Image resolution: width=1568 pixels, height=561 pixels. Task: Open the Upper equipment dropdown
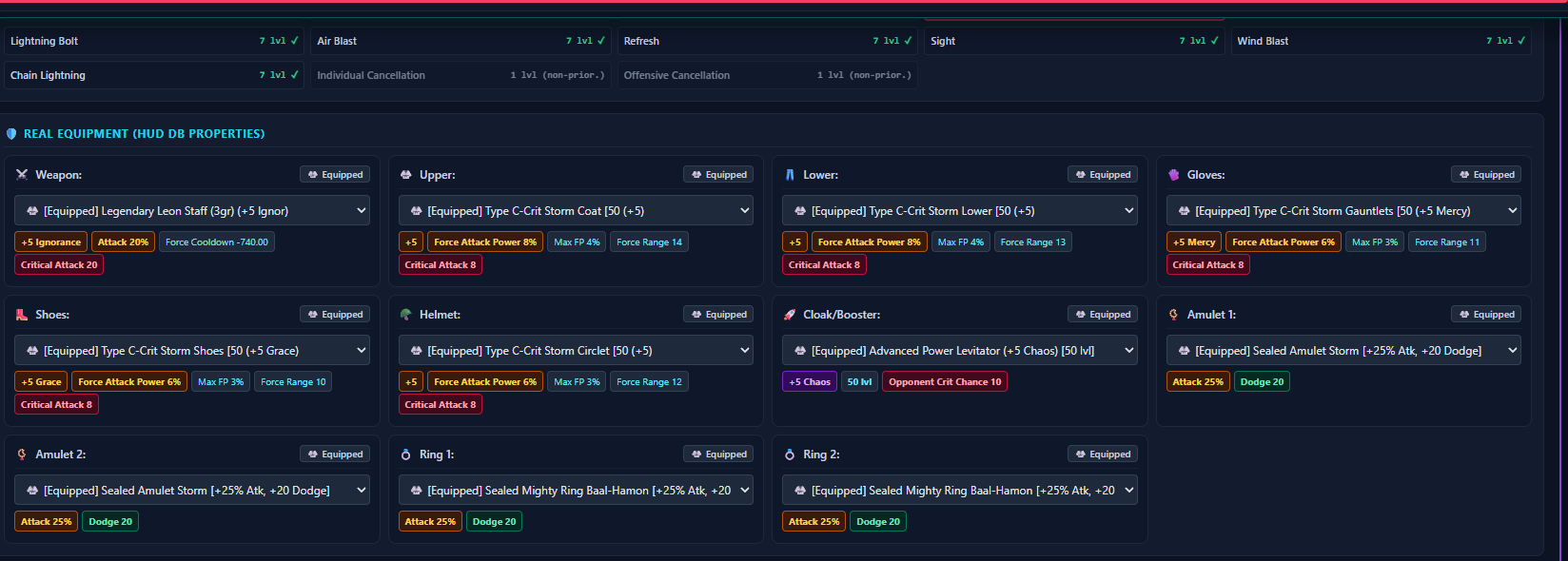click(576, 211)
